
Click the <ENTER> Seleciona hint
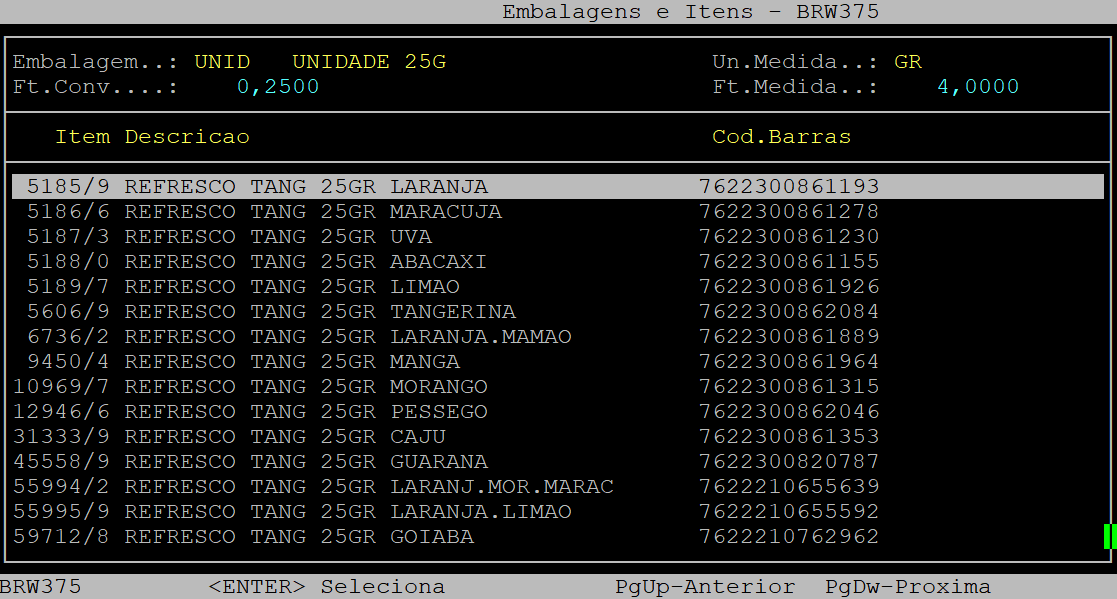(x=327, y=587)
